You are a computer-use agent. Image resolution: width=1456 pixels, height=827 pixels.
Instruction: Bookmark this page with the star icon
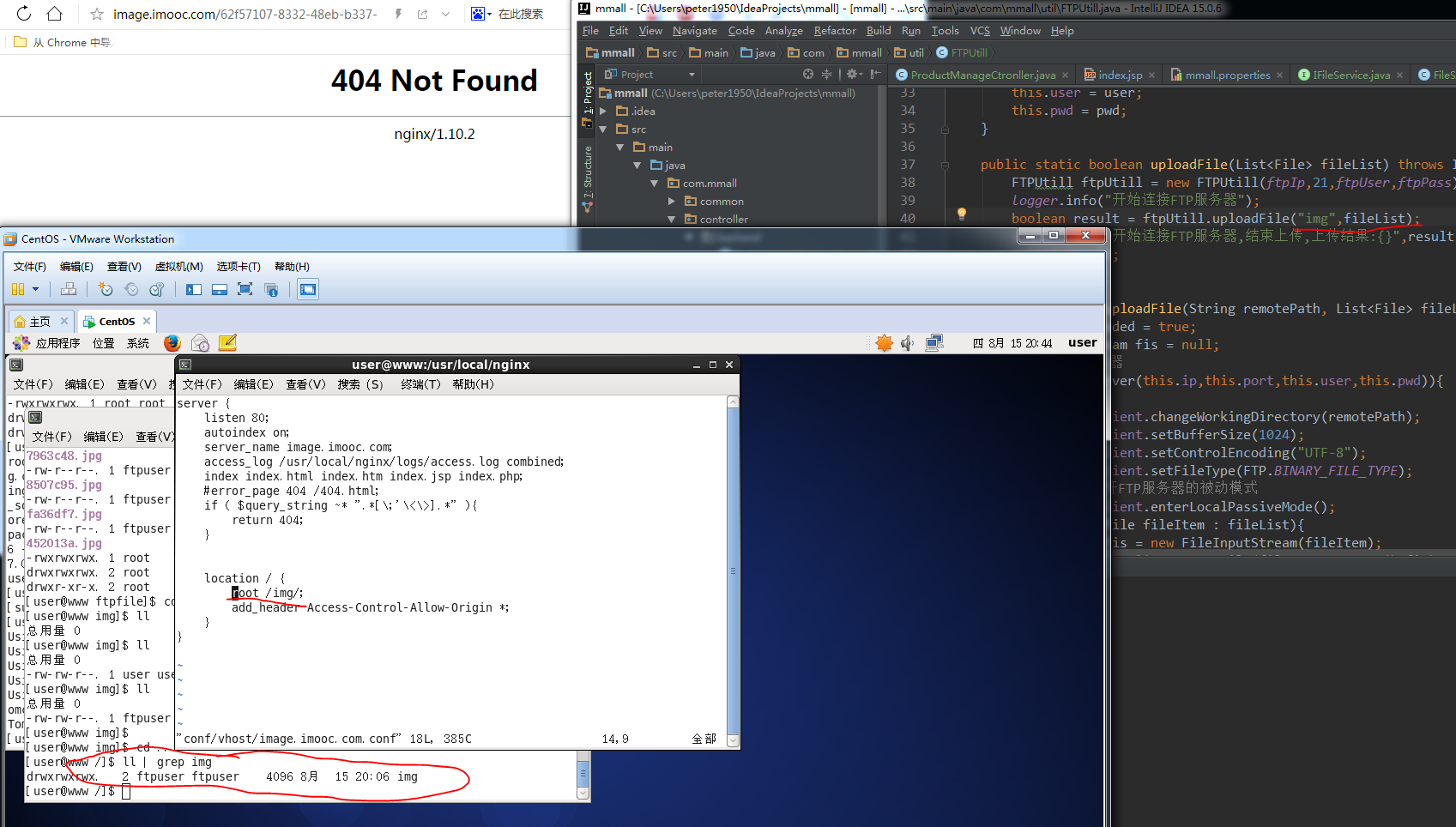97,14
